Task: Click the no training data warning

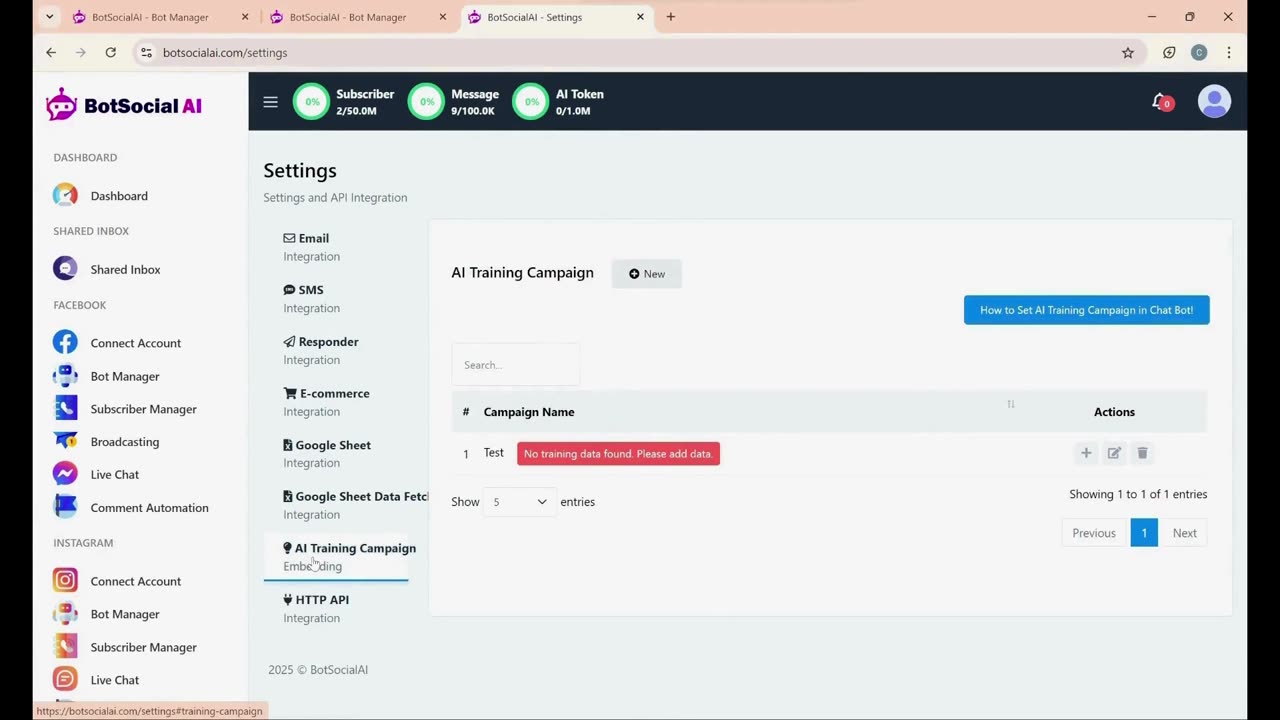Action: pos(618,454)
